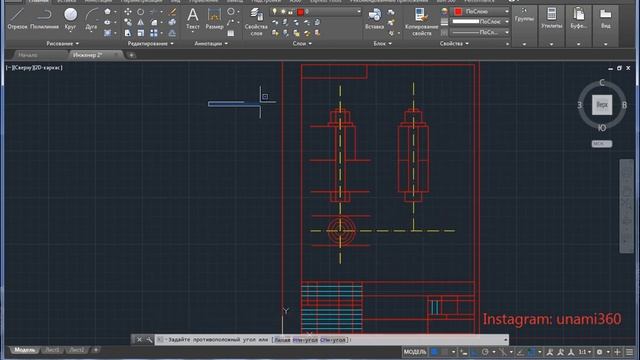
Task: Click the red layer color swatch
Action: (x=300, y=12)
